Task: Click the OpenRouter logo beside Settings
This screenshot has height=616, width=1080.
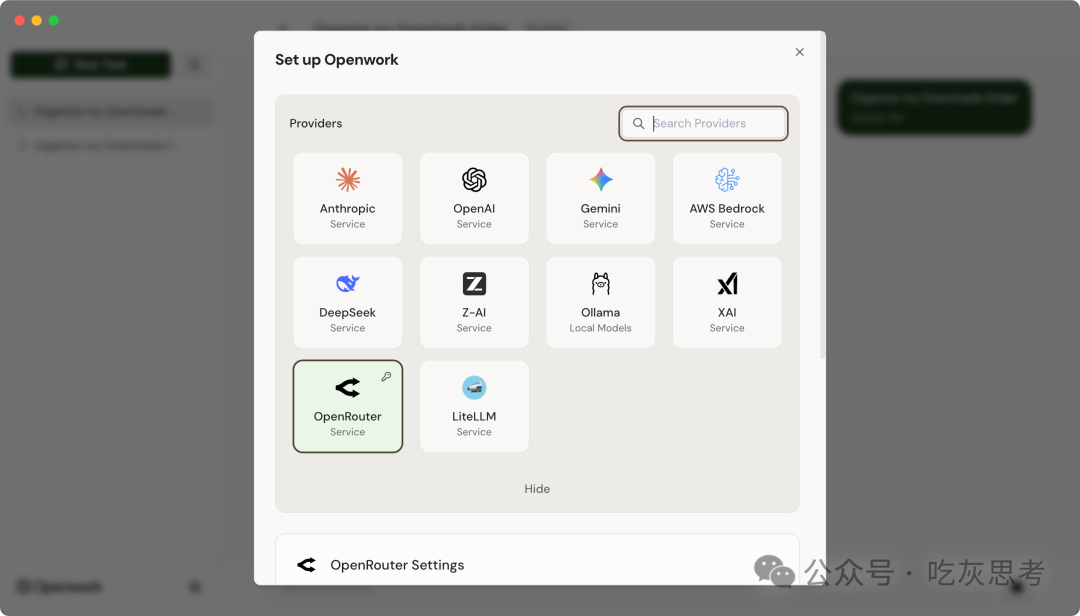Action: 307,565
